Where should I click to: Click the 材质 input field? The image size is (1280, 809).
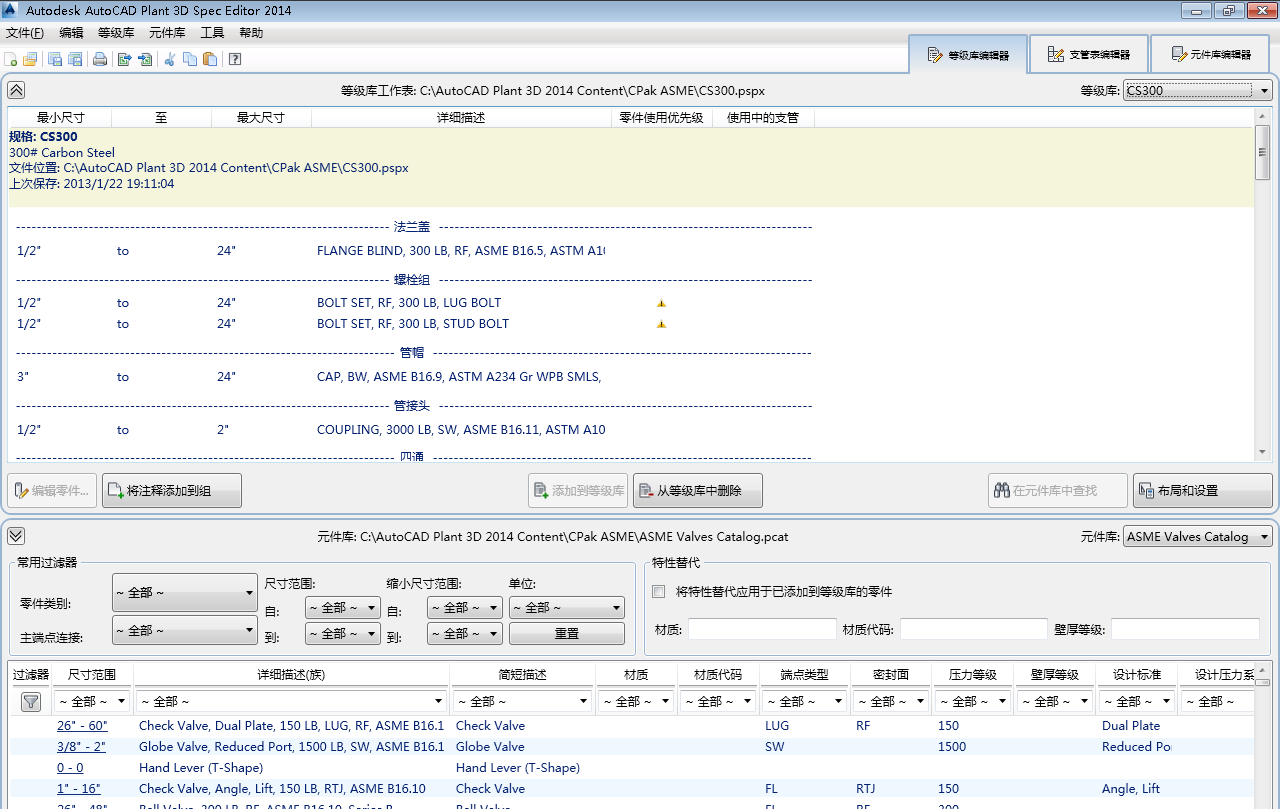(x=762, y=629)
